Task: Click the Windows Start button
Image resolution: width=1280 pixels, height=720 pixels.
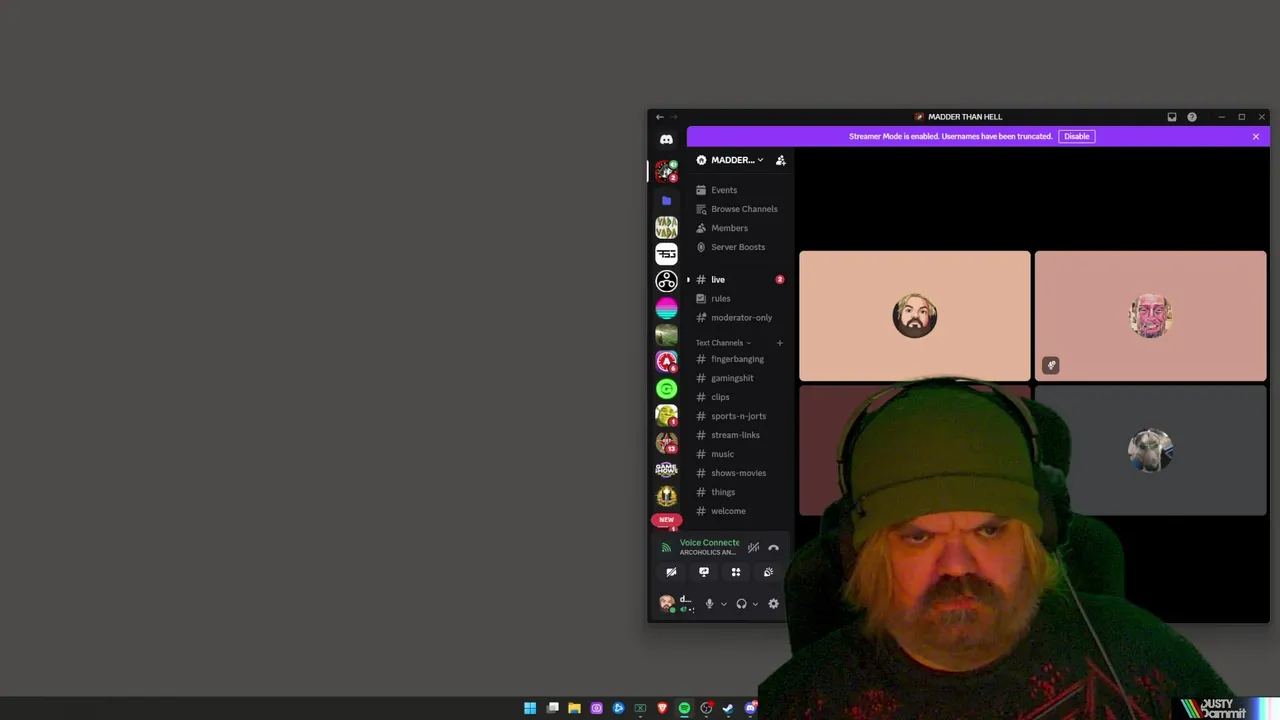Action: (530, 708)
